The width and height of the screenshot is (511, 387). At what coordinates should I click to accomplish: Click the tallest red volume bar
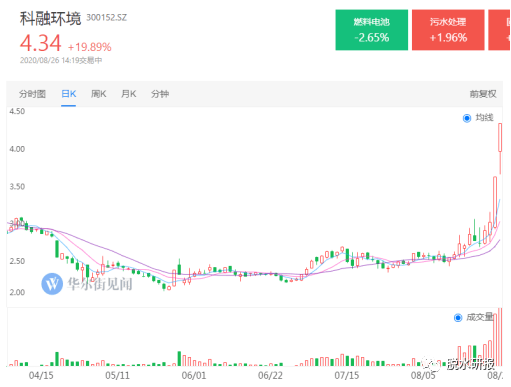[500, 337]
